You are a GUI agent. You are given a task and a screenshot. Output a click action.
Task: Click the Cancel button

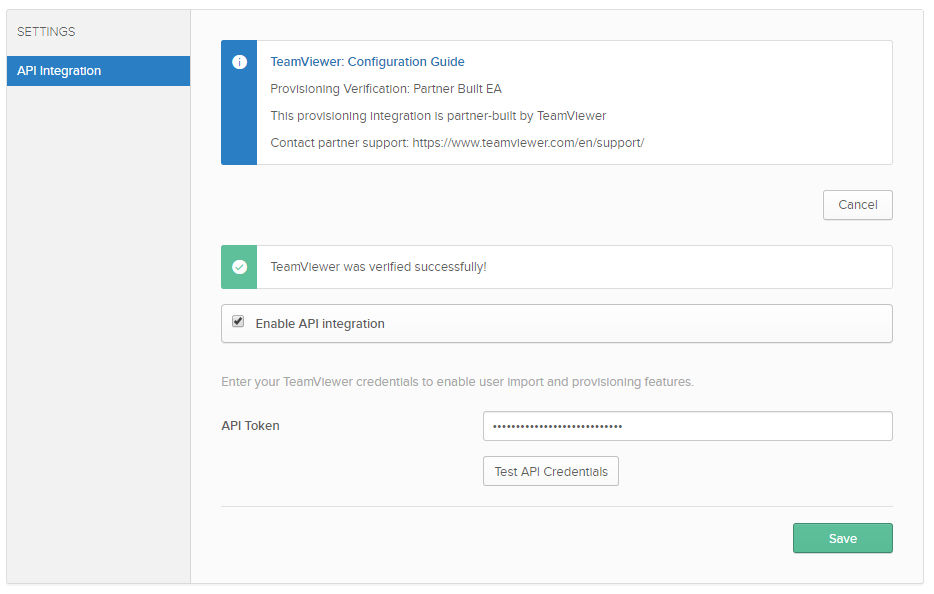point(858,205)
